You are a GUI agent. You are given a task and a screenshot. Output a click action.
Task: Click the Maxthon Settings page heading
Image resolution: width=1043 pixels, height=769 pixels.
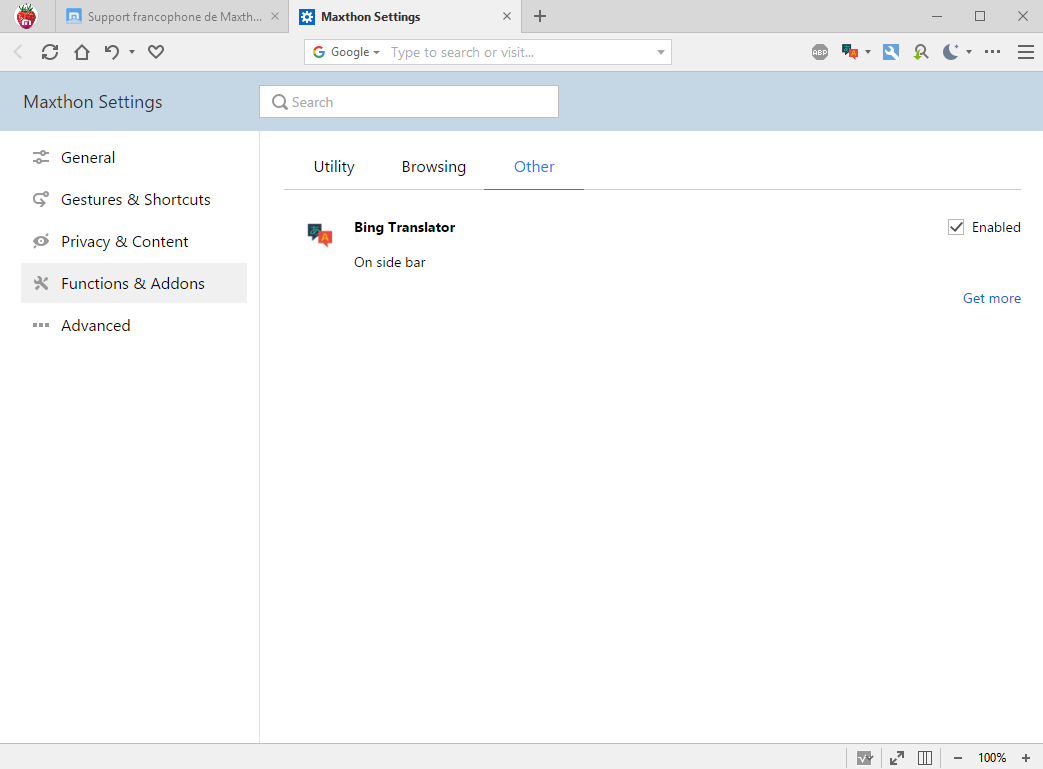pyautogui.click(x=93, y=102)
